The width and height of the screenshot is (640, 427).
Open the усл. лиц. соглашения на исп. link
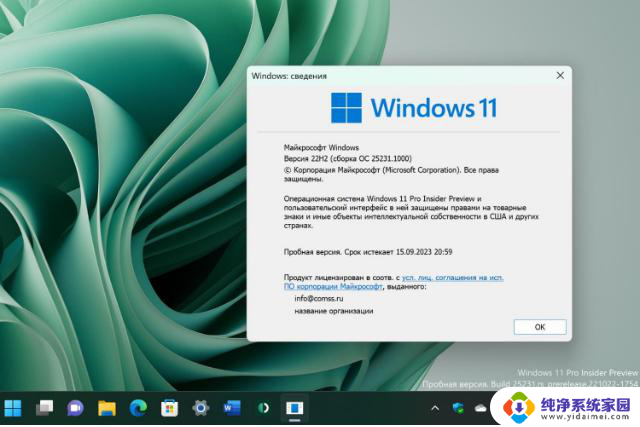click(x=452, y=278)
